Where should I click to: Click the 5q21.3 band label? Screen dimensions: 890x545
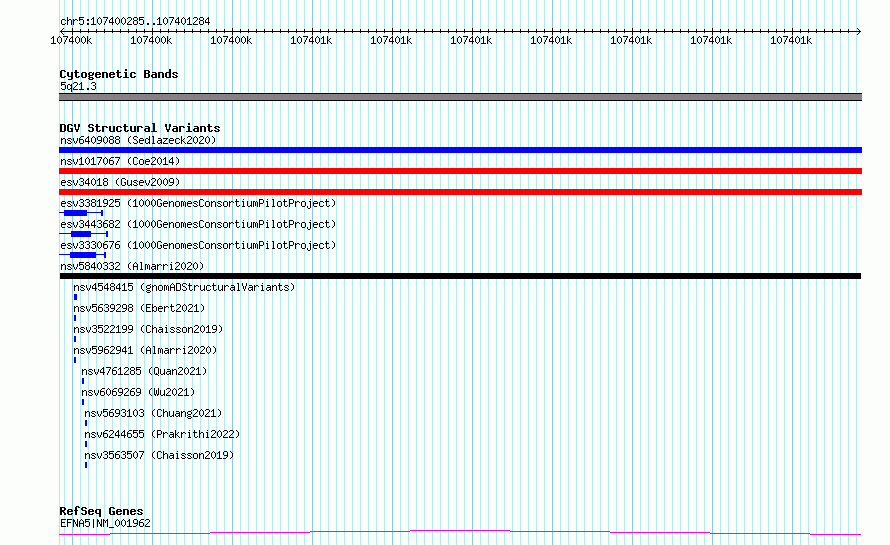(x=78, y=86)
